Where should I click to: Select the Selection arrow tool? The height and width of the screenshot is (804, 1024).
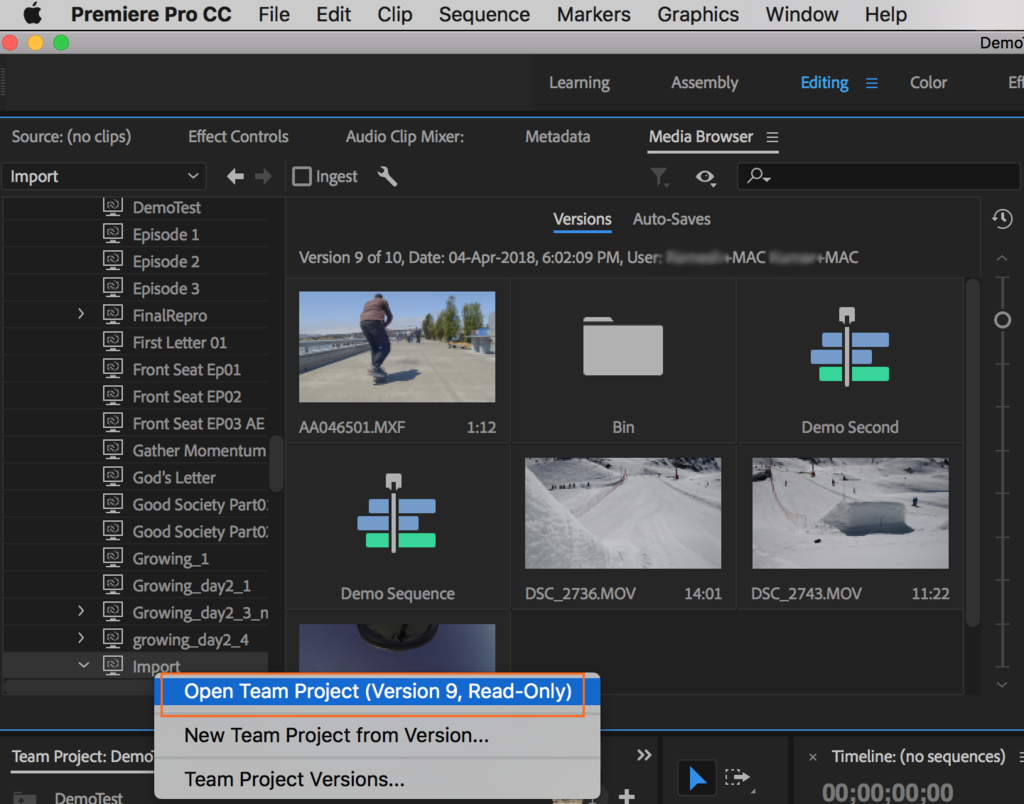click(x=697, y=778)
